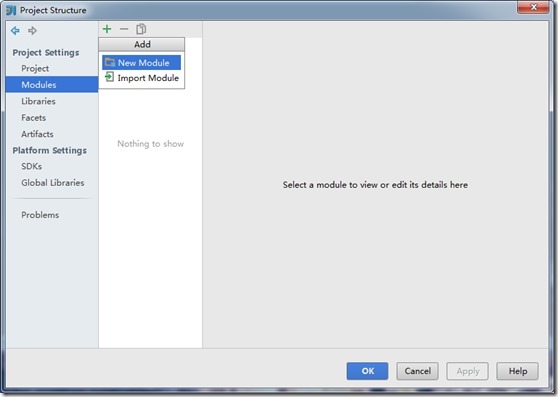Image resolution: width=558 pixels, height=397 pixels.
Task: Open the Facets section
Action: coord(33,118)
